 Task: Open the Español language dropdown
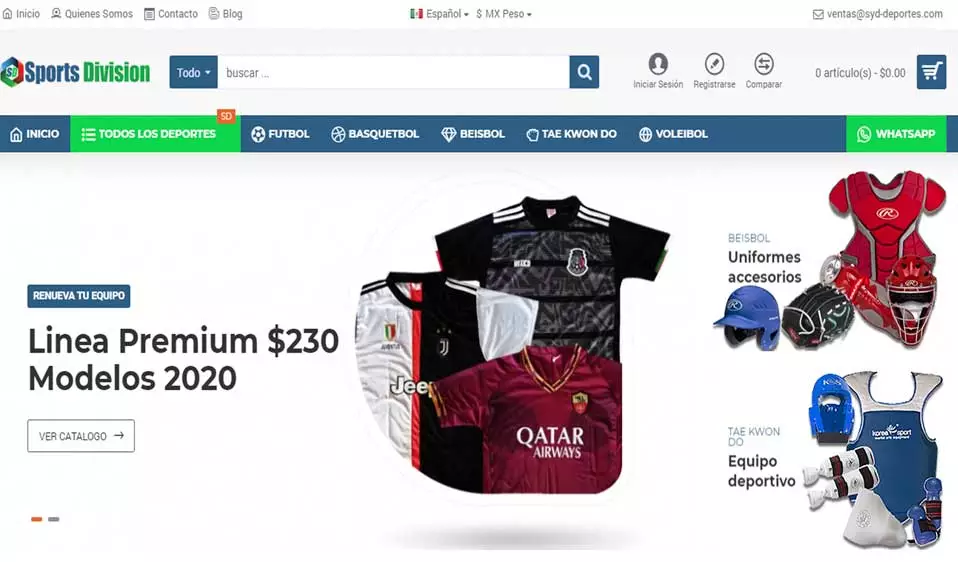[x=439, y=13]
